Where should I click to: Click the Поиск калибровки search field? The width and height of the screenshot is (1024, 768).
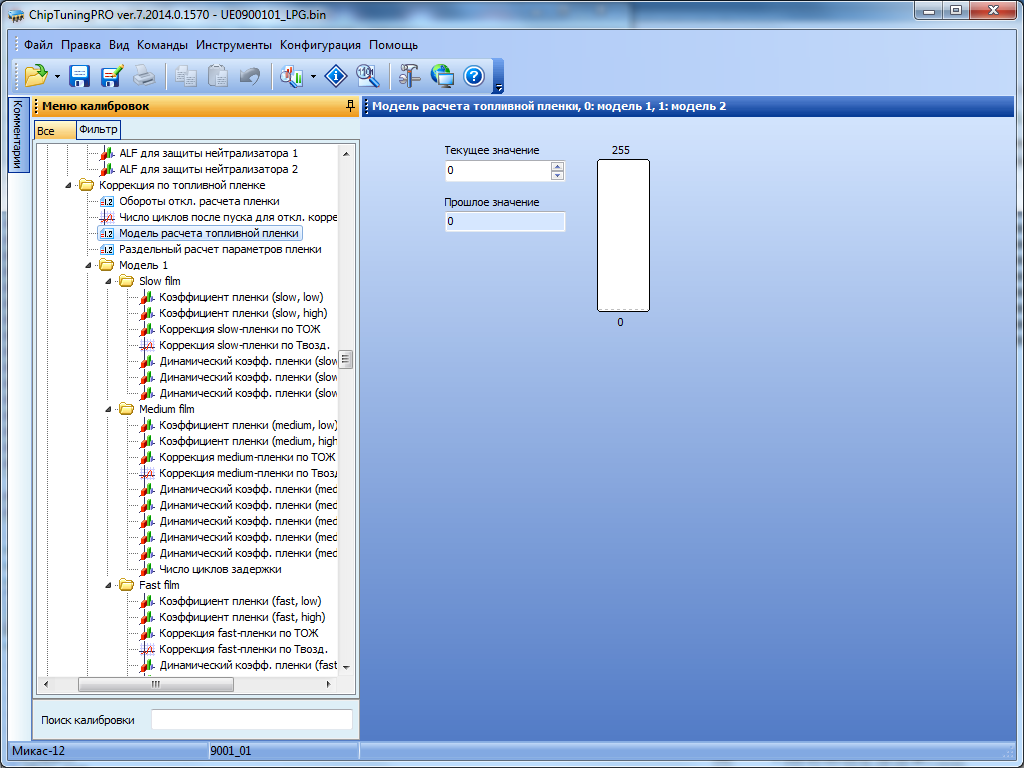(x=251, y=720)
